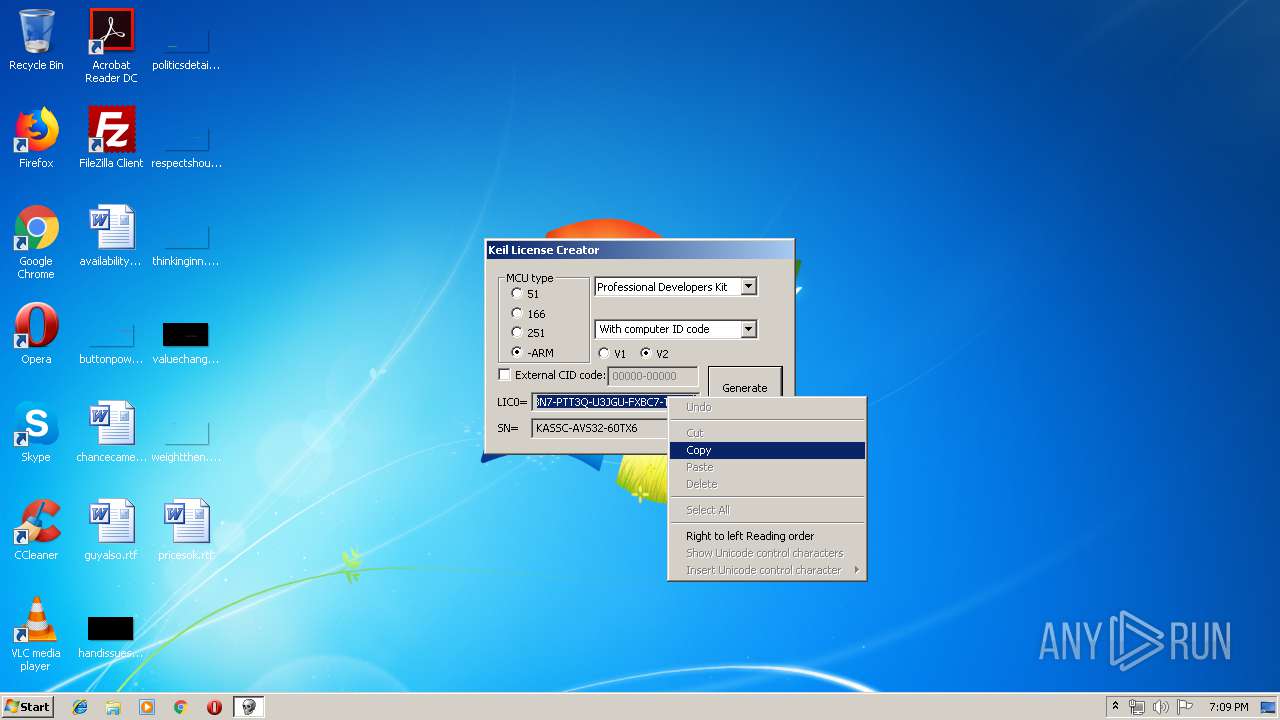Open the network tray icon
This screenshot has width=1280, height=720.
click(x=1137, y=707)
